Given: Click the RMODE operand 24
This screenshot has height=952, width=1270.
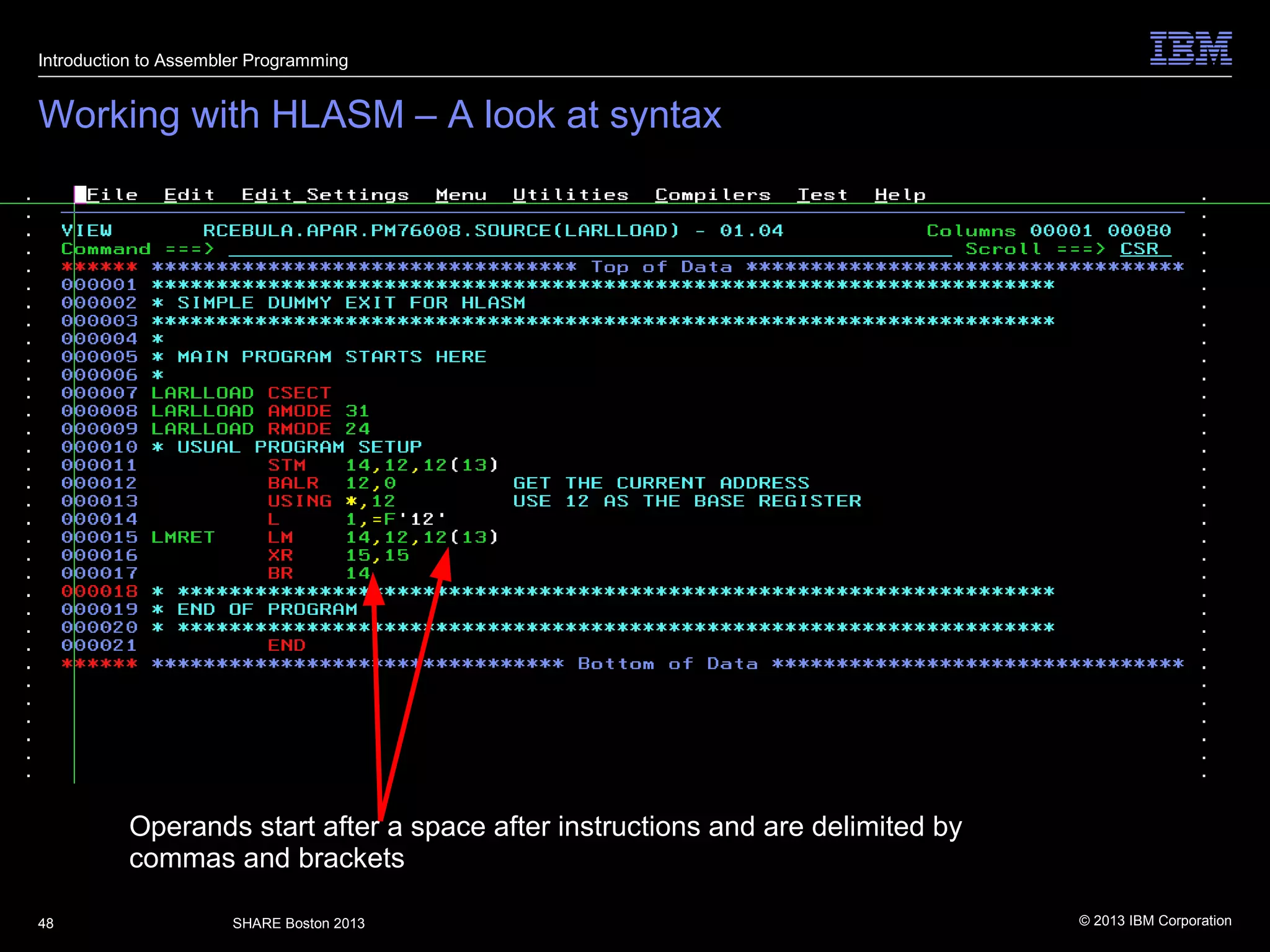Looking at the screenshot, I should 358,429.
